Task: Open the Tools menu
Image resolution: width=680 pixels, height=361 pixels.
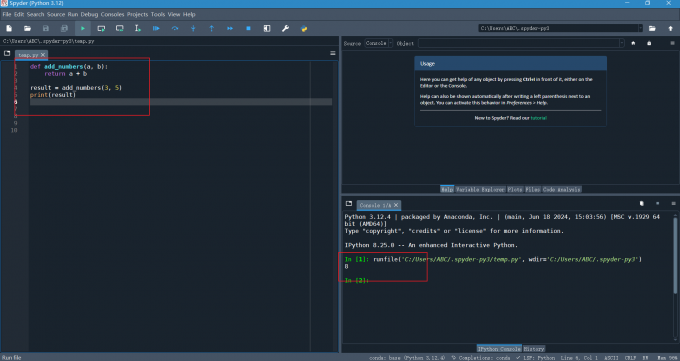Action: coord(158,14)
